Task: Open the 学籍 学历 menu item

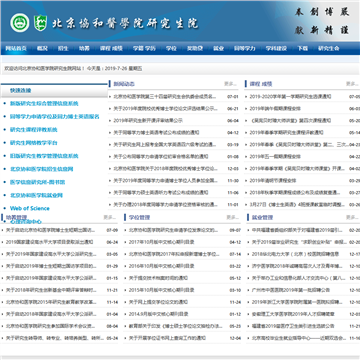Action: [144, 48]
